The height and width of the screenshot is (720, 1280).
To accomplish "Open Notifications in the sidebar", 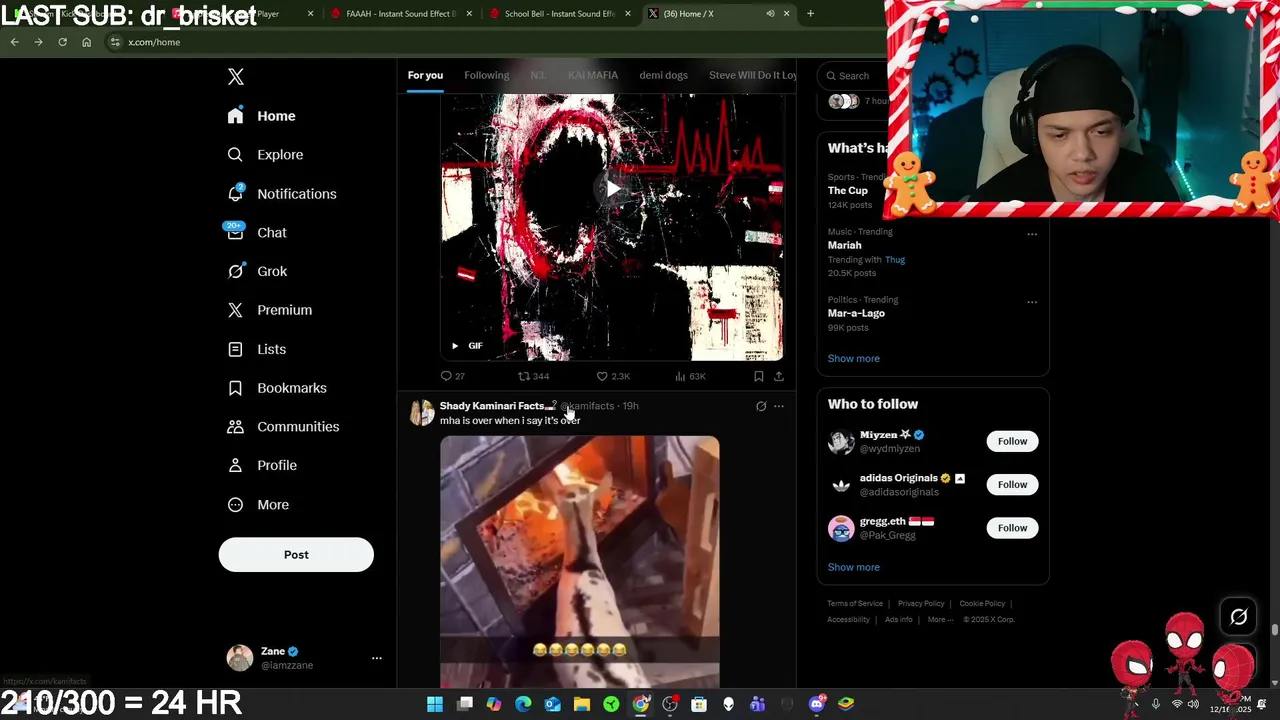I will (282, 194).
